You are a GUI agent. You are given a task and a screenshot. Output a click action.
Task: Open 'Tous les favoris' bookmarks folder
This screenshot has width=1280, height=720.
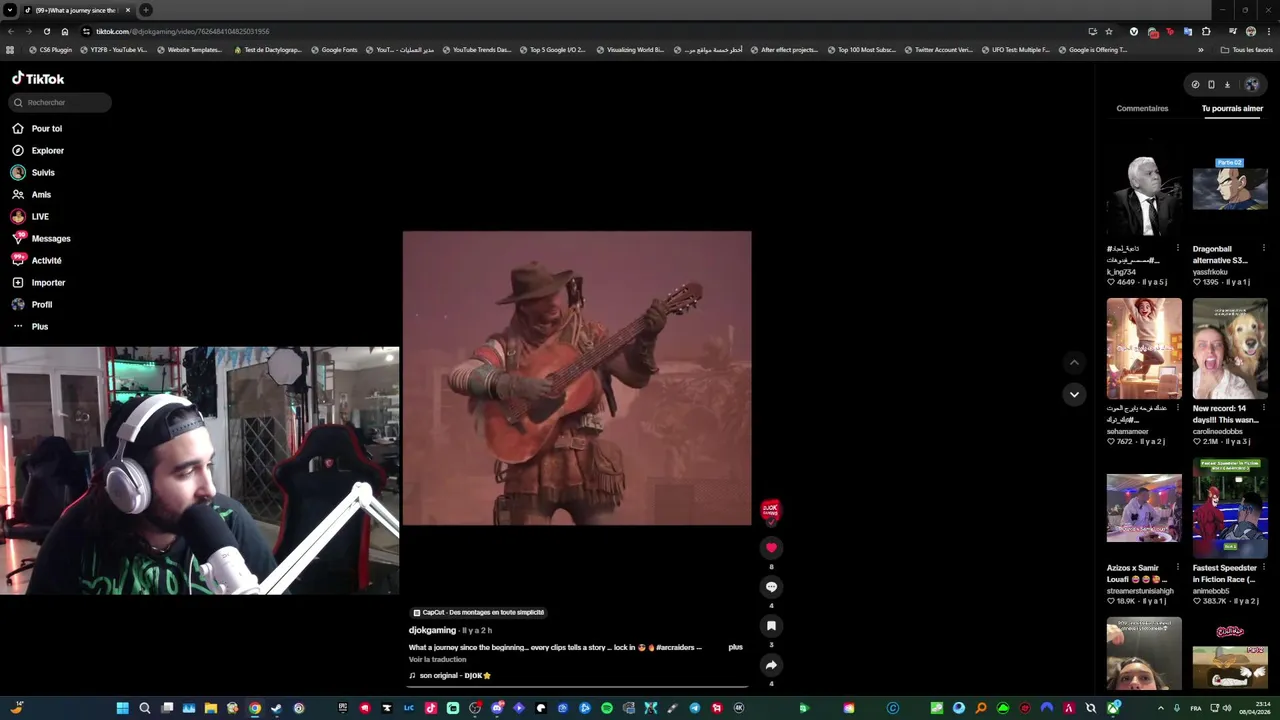click(x=1248, y=50)
